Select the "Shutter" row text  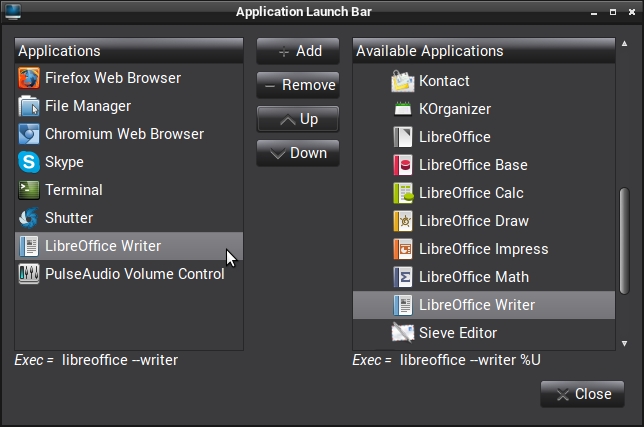(69, 218)
